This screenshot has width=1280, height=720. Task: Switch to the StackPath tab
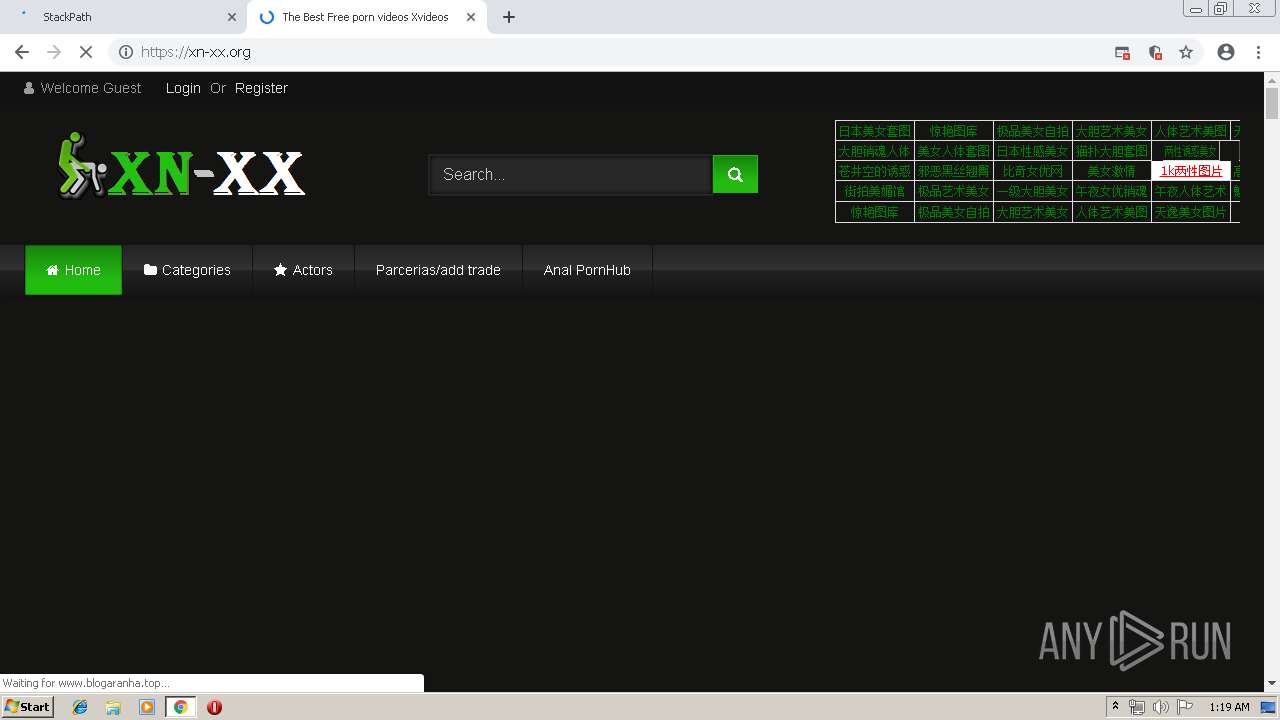coord(125,17)
